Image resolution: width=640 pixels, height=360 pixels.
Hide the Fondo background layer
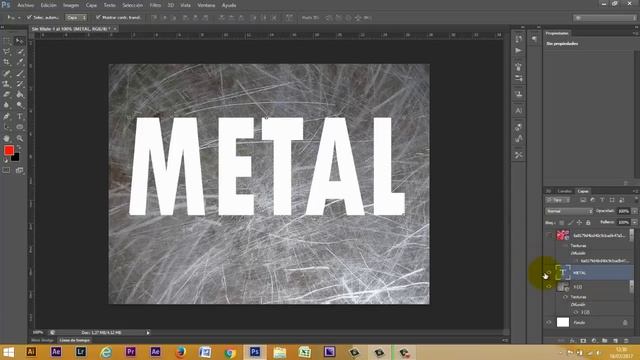(549, 322)
